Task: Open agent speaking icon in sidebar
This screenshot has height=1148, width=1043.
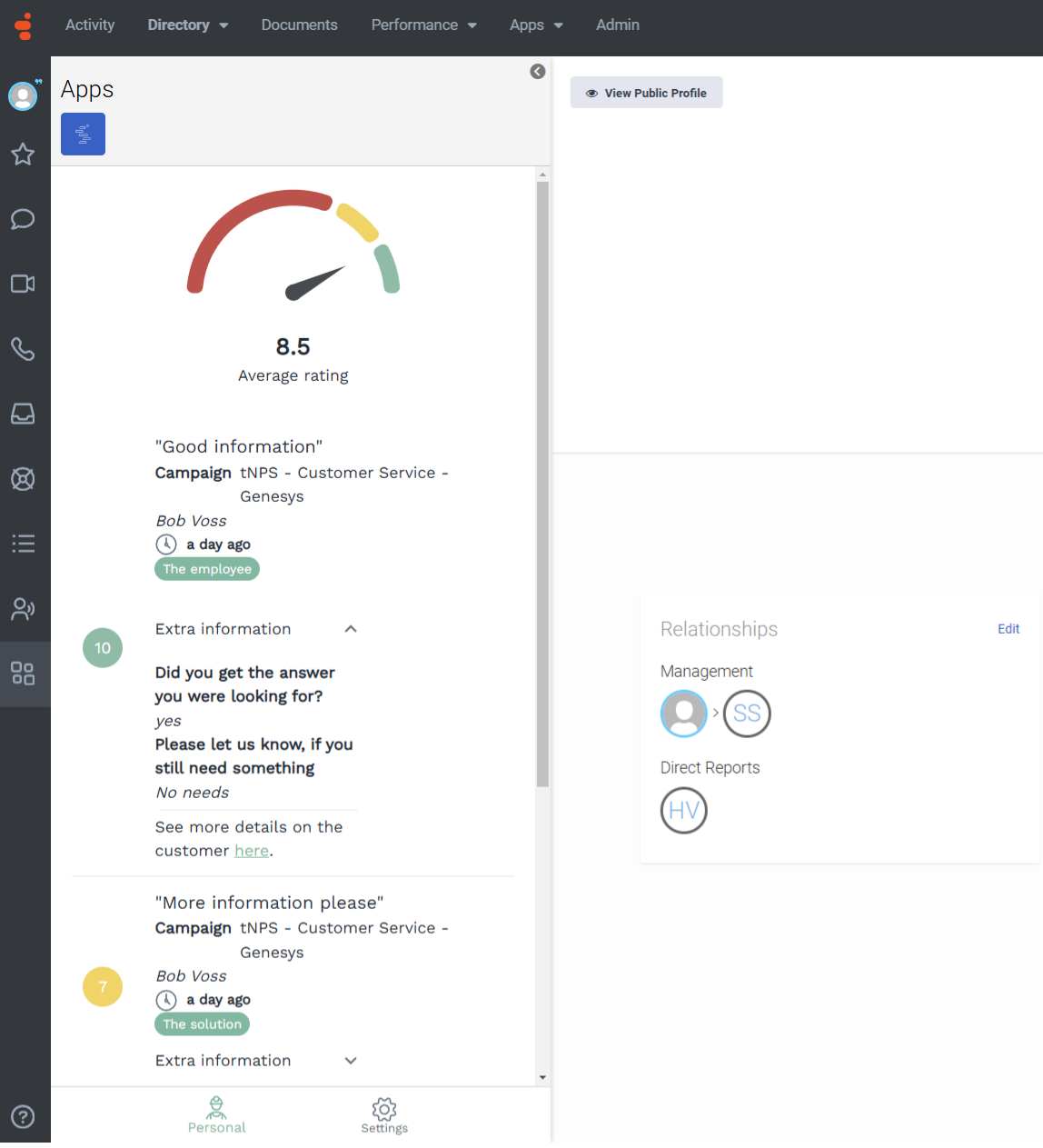Action: click(23, 608)
